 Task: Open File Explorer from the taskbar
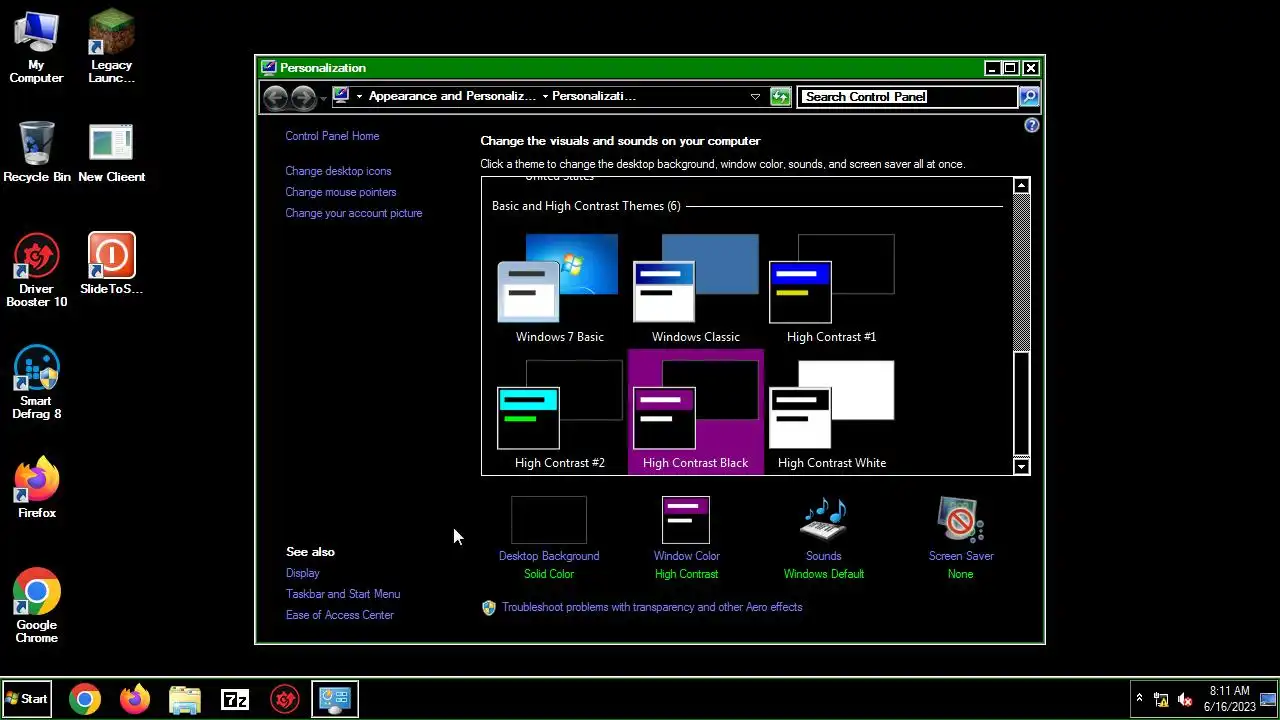pyautogui.click(x=185, y=699)
